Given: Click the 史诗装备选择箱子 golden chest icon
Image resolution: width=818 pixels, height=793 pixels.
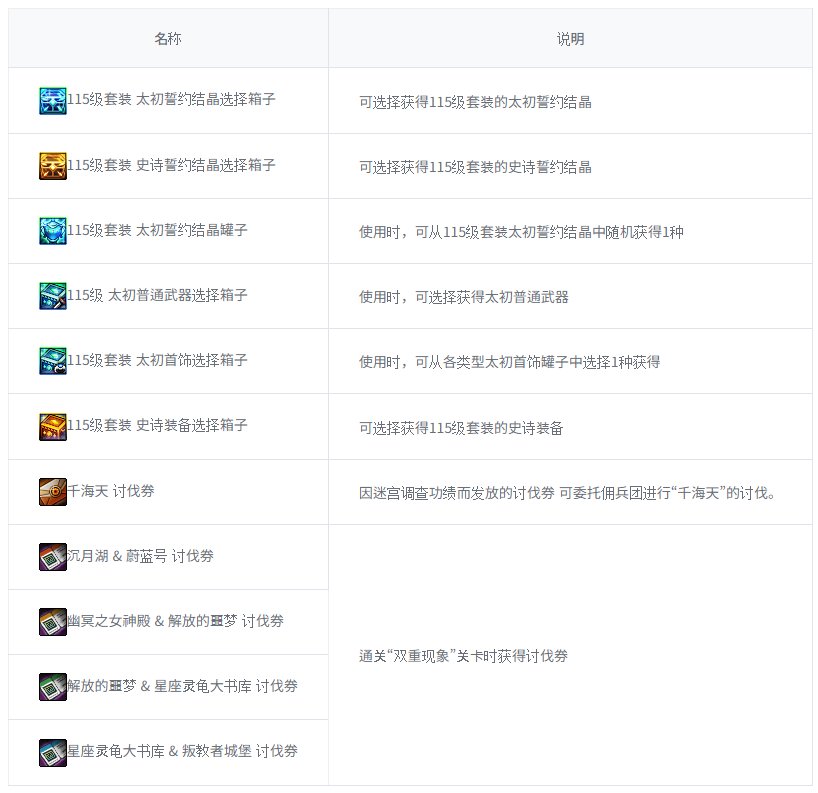Looking at the screenshot, I should point(53,426).
